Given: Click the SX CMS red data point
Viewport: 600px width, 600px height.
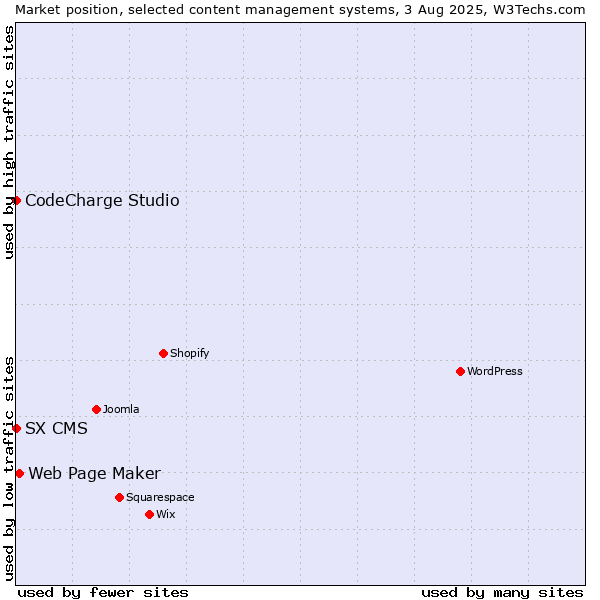Looking at the screenshot, I should (16, 428).
